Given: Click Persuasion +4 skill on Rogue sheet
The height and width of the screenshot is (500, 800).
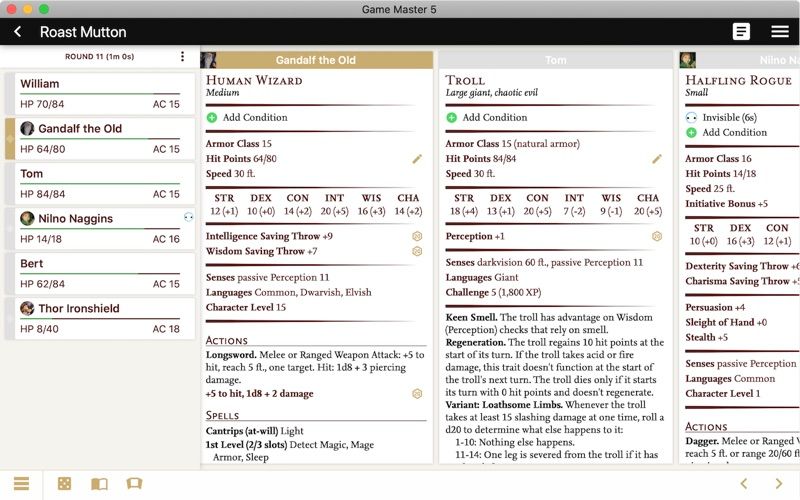Looking at the screenshot, I should tap(715, 307).
